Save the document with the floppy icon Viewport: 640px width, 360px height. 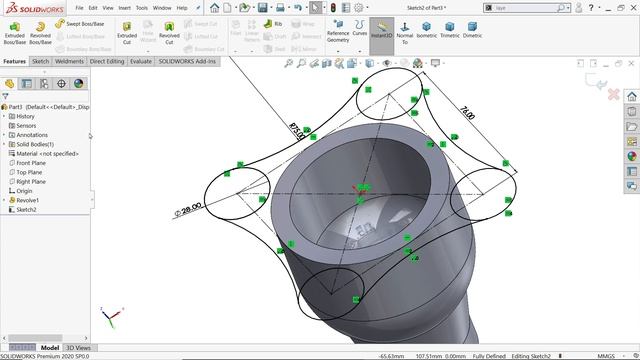262,7
